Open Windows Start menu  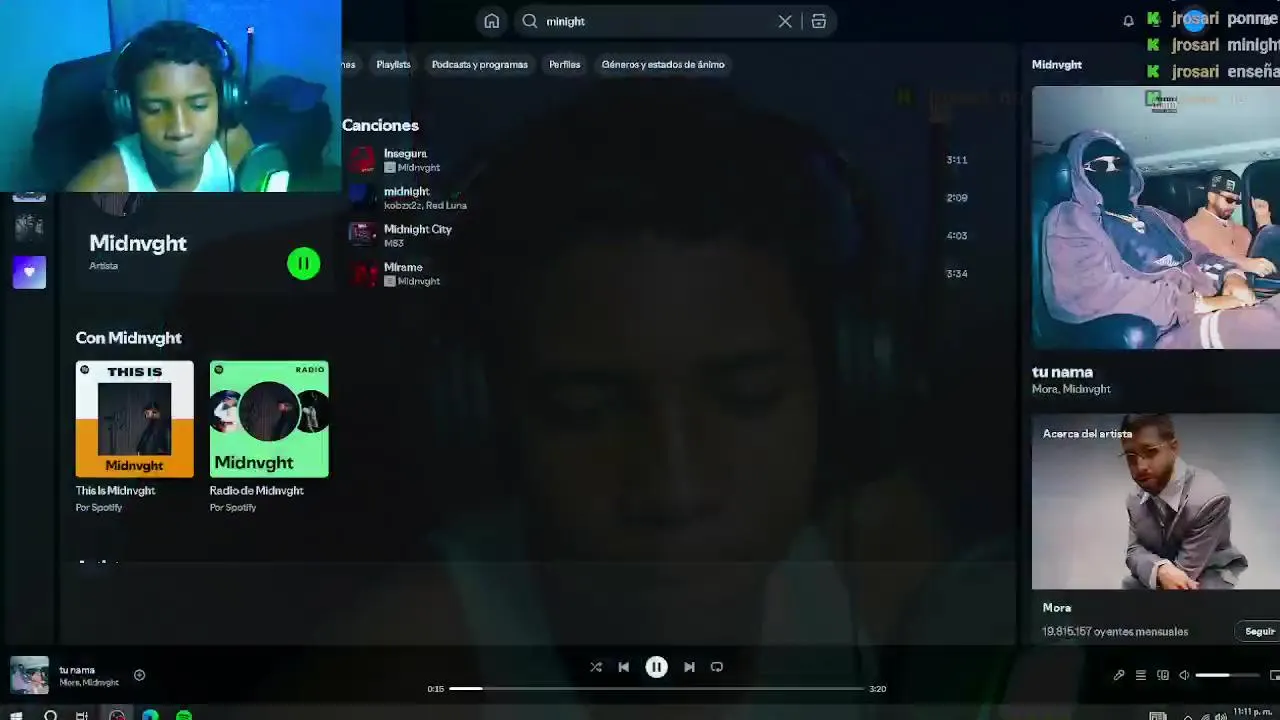(x=16, y=716)
